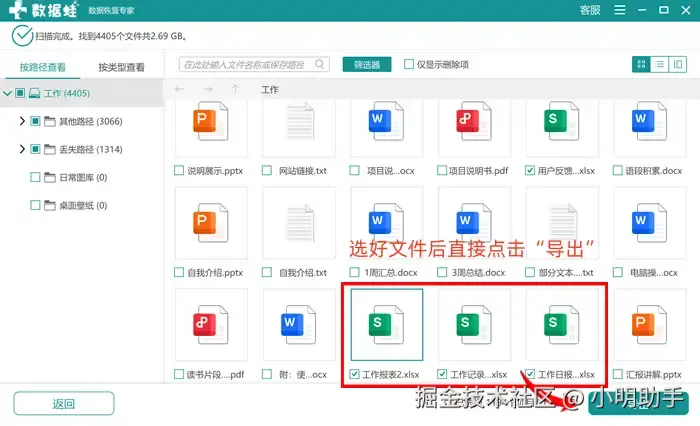The height and width of the screenshot is (426, 700).
Task: Uncheck the 工作报表2.xlsx checkbox
Action: coord(354,374)
